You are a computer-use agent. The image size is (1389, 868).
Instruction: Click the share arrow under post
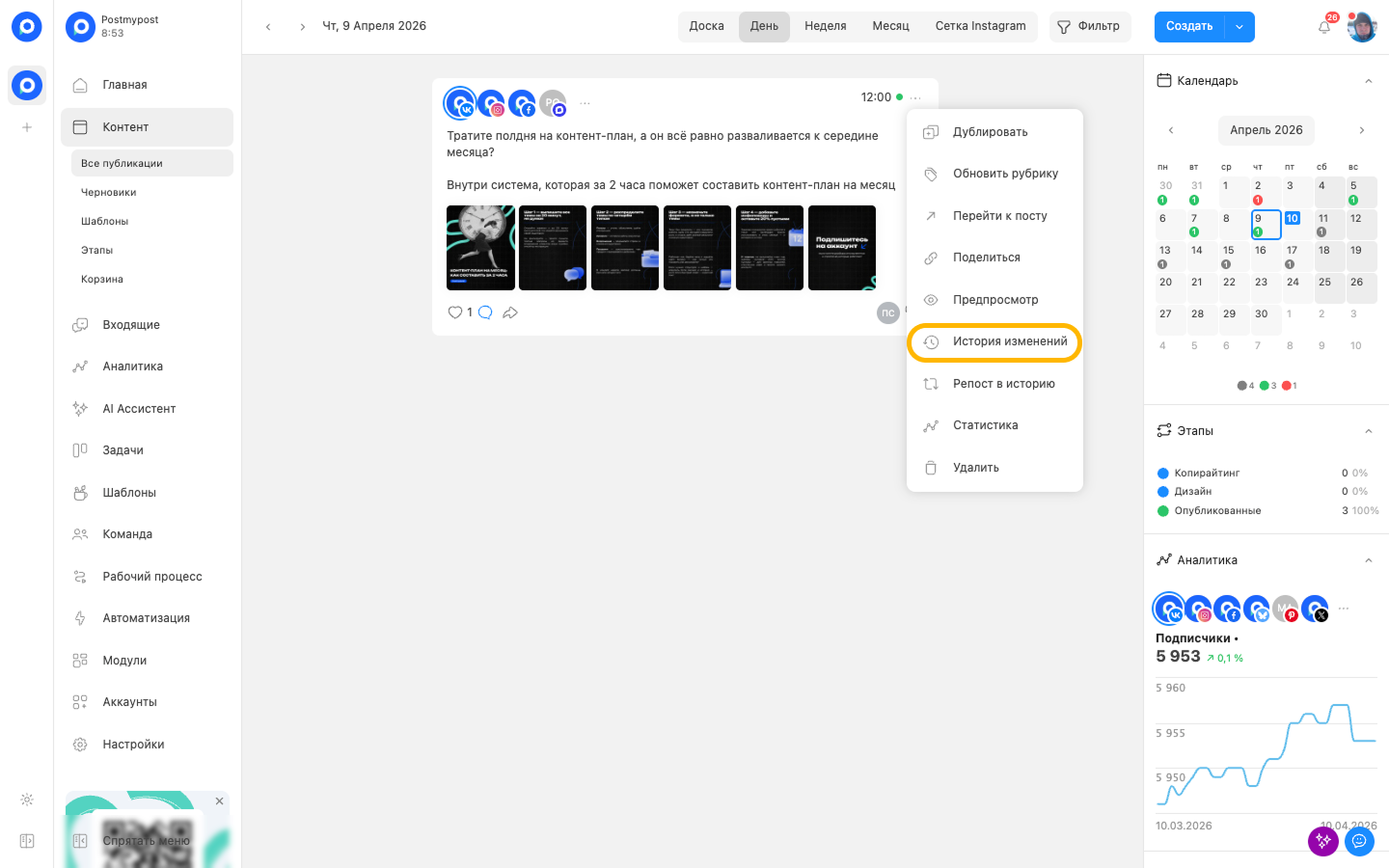(x=510, y=312)
